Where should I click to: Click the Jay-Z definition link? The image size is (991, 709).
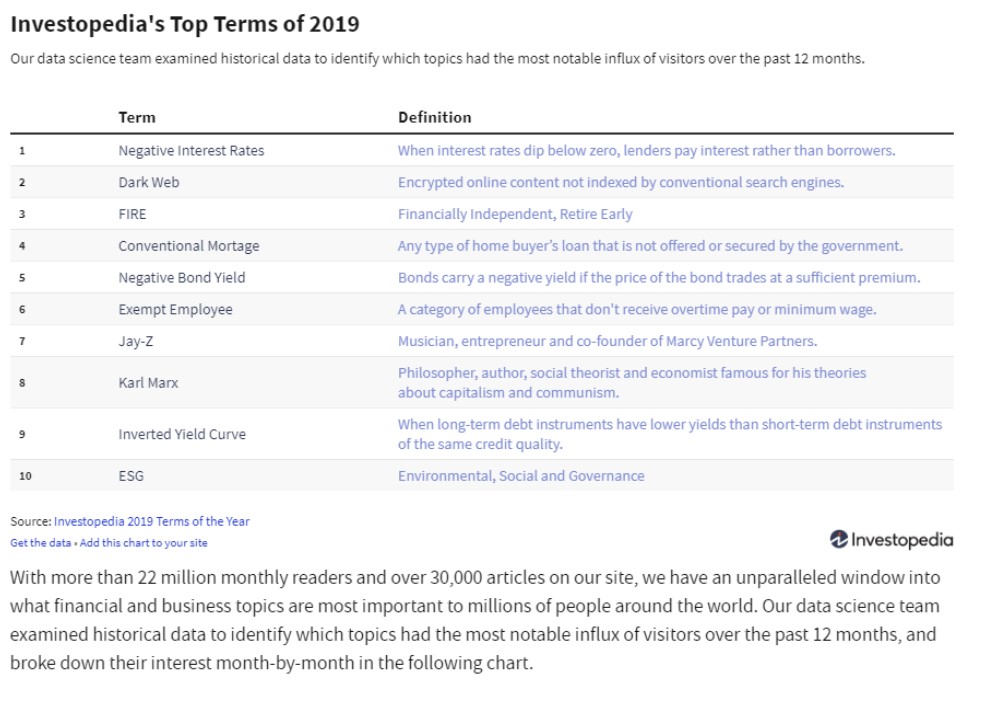[607, 341]
